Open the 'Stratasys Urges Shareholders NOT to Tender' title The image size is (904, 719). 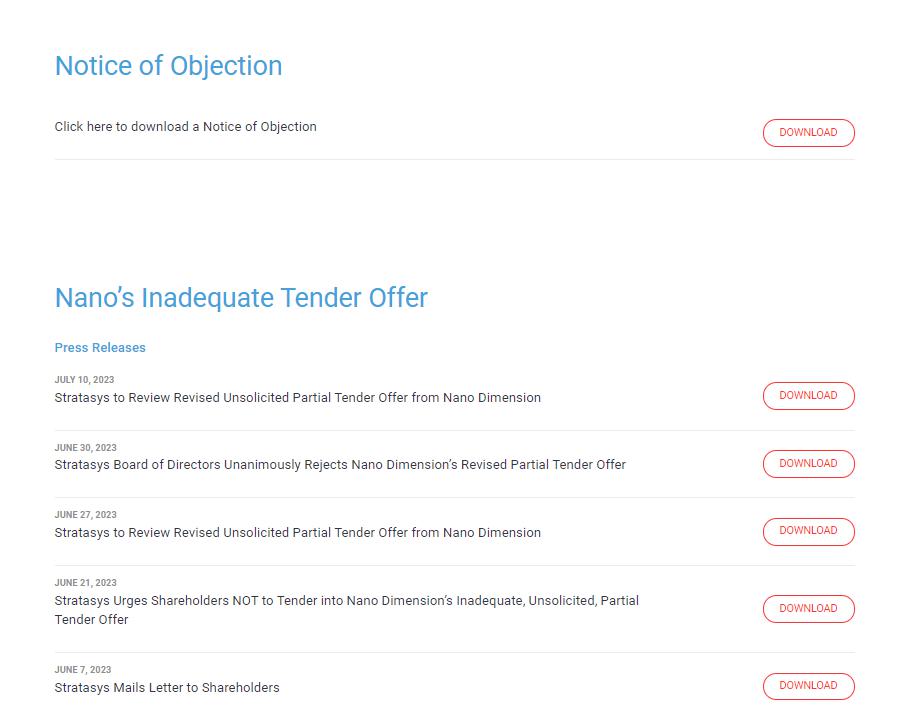click(x=346, y=601)
